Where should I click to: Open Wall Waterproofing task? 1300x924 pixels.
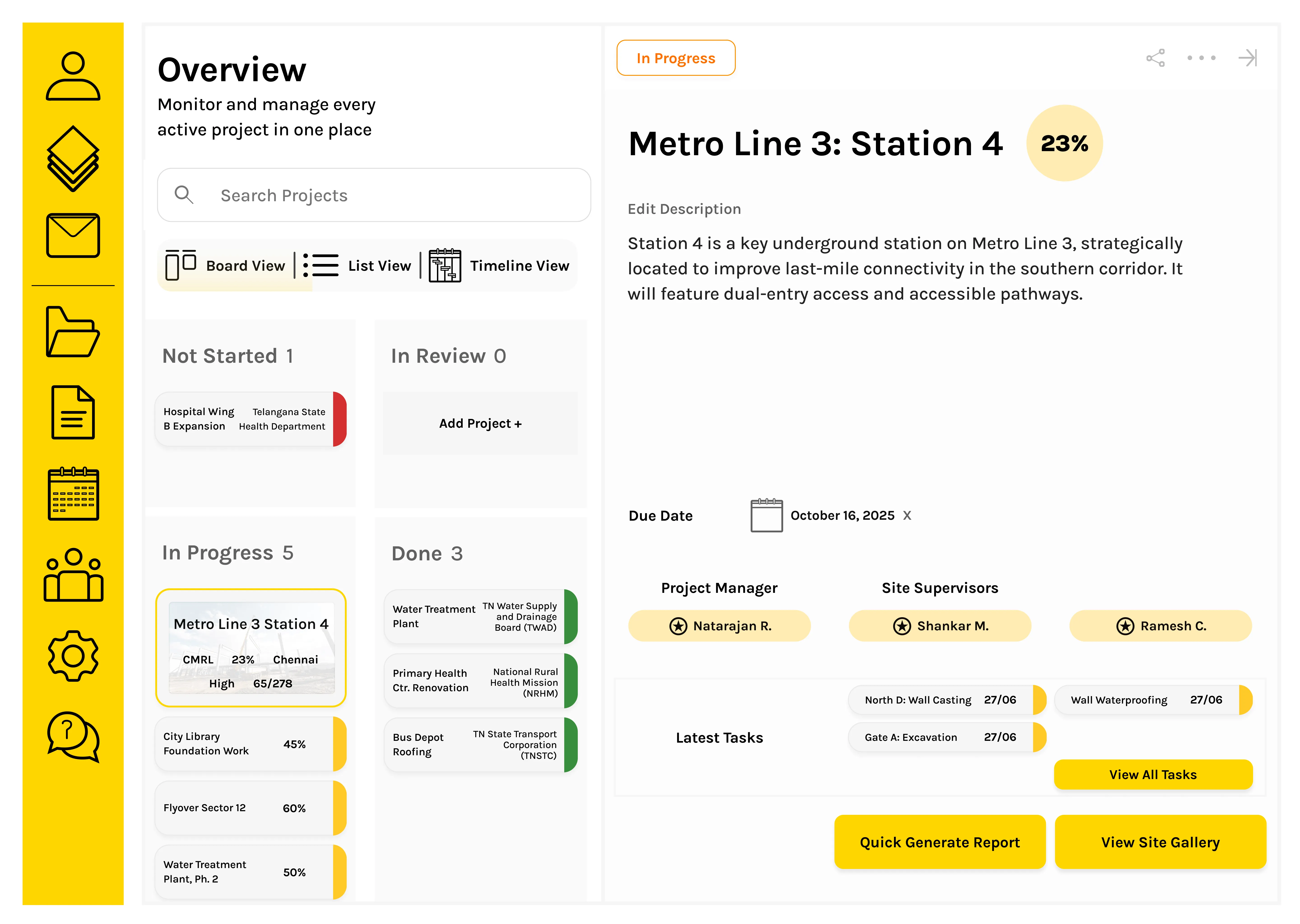(x=1153, y=700)
